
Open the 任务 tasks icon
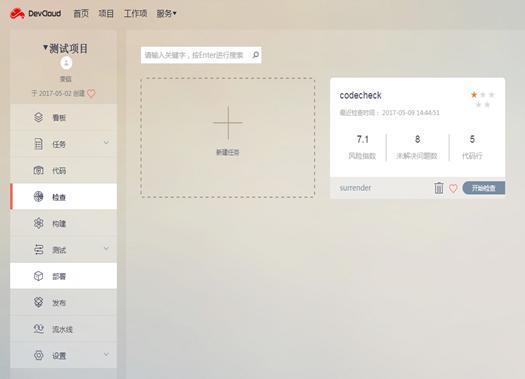point(39,144)
